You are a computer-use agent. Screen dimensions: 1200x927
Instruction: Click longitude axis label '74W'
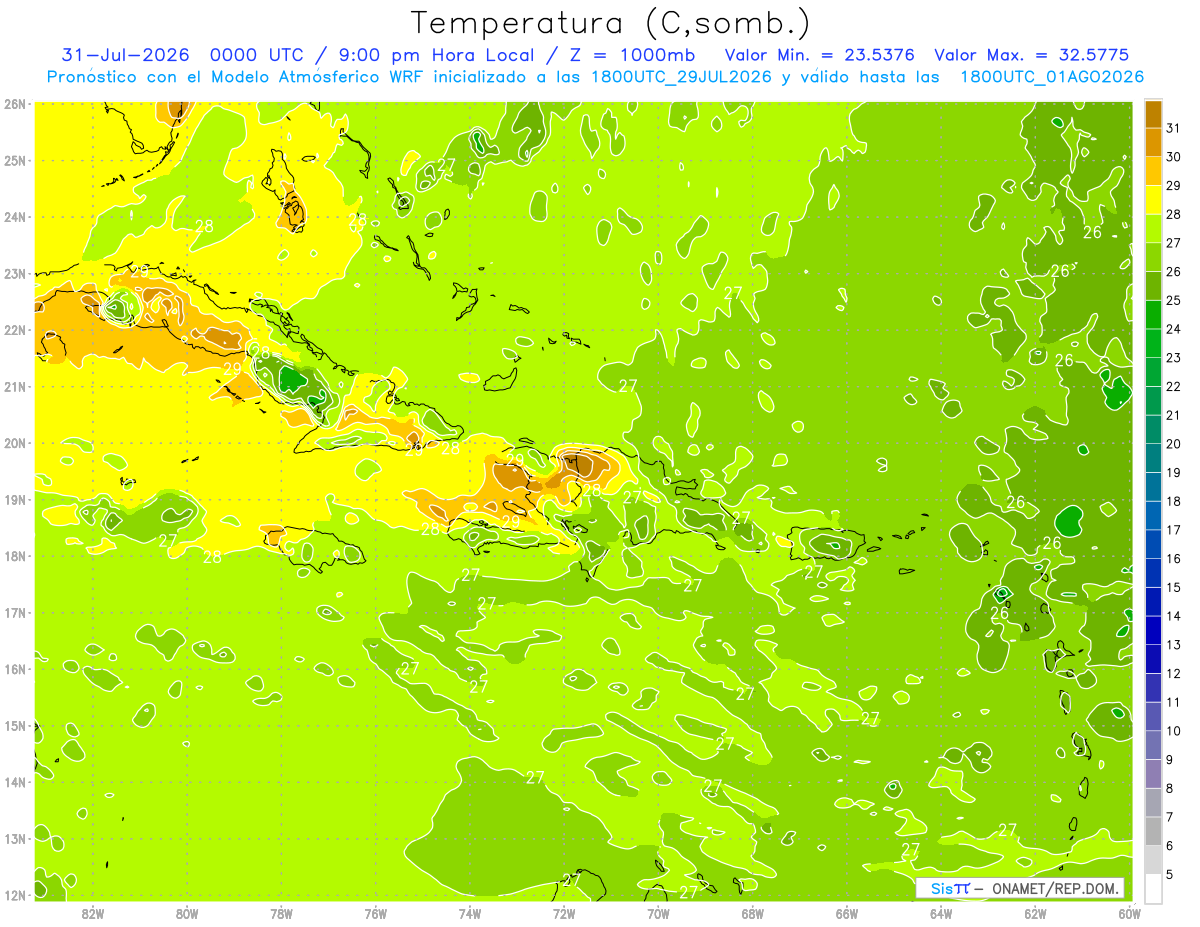click(x=470, y=913)
